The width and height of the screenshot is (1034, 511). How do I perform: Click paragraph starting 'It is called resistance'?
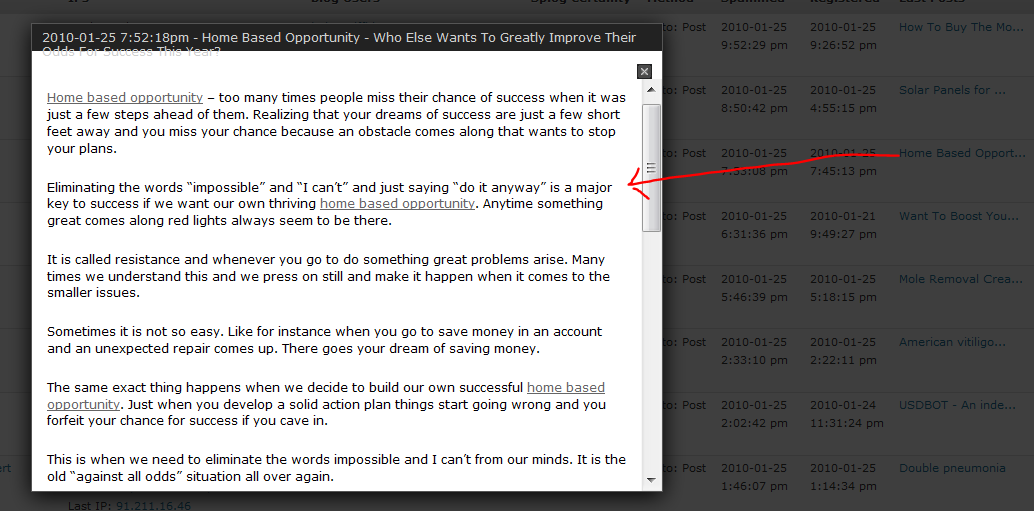(x=328, y=276)
